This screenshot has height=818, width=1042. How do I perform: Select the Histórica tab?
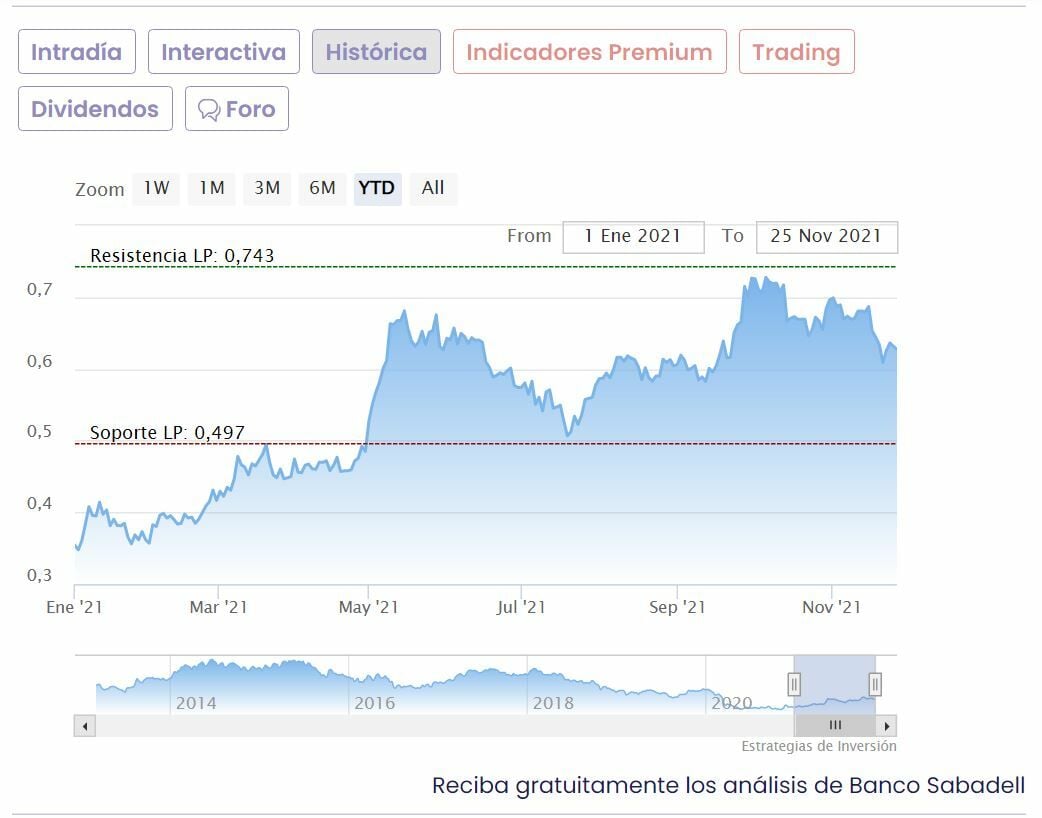pos(376,52)
